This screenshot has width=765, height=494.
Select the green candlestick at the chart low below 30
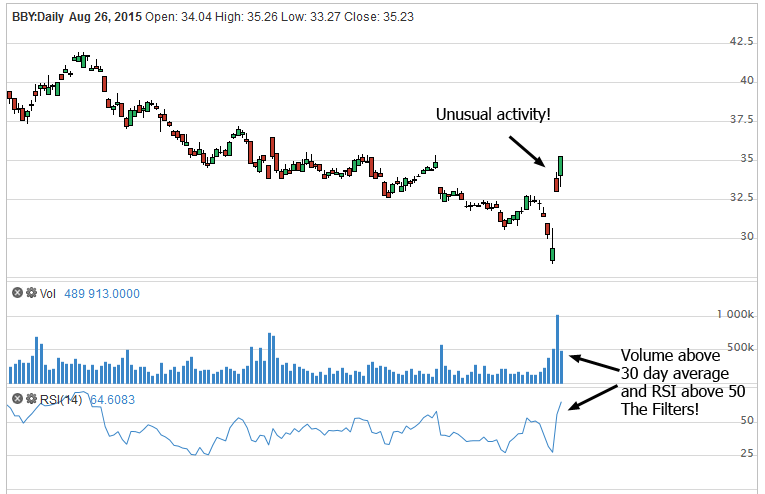tap(552, 254)
